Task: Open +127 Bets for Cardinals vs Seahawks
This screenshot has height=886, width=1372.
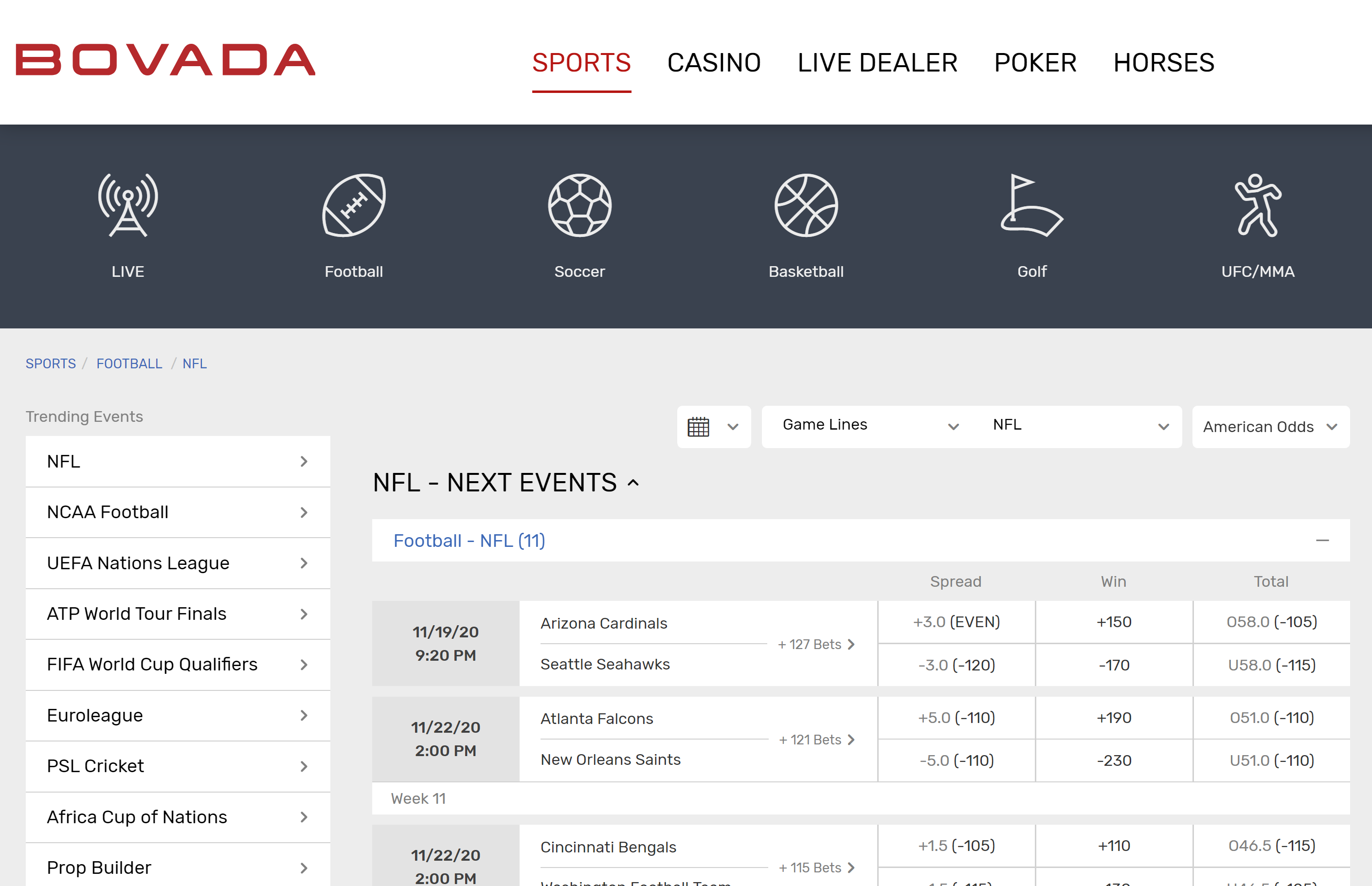Action: click(816, 644)
